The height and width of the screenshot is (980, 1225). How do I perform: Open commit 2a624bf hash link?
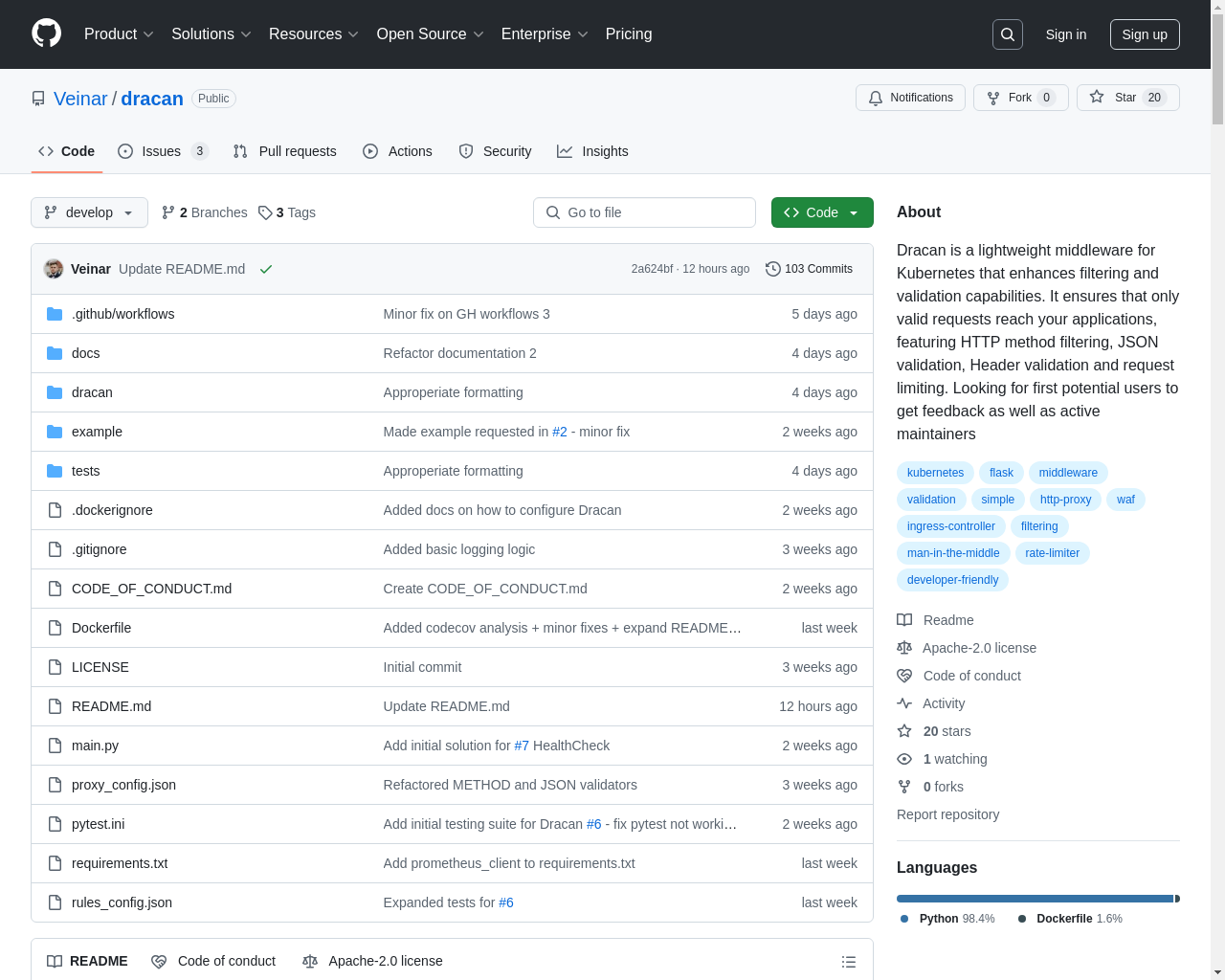click(652, 269)
